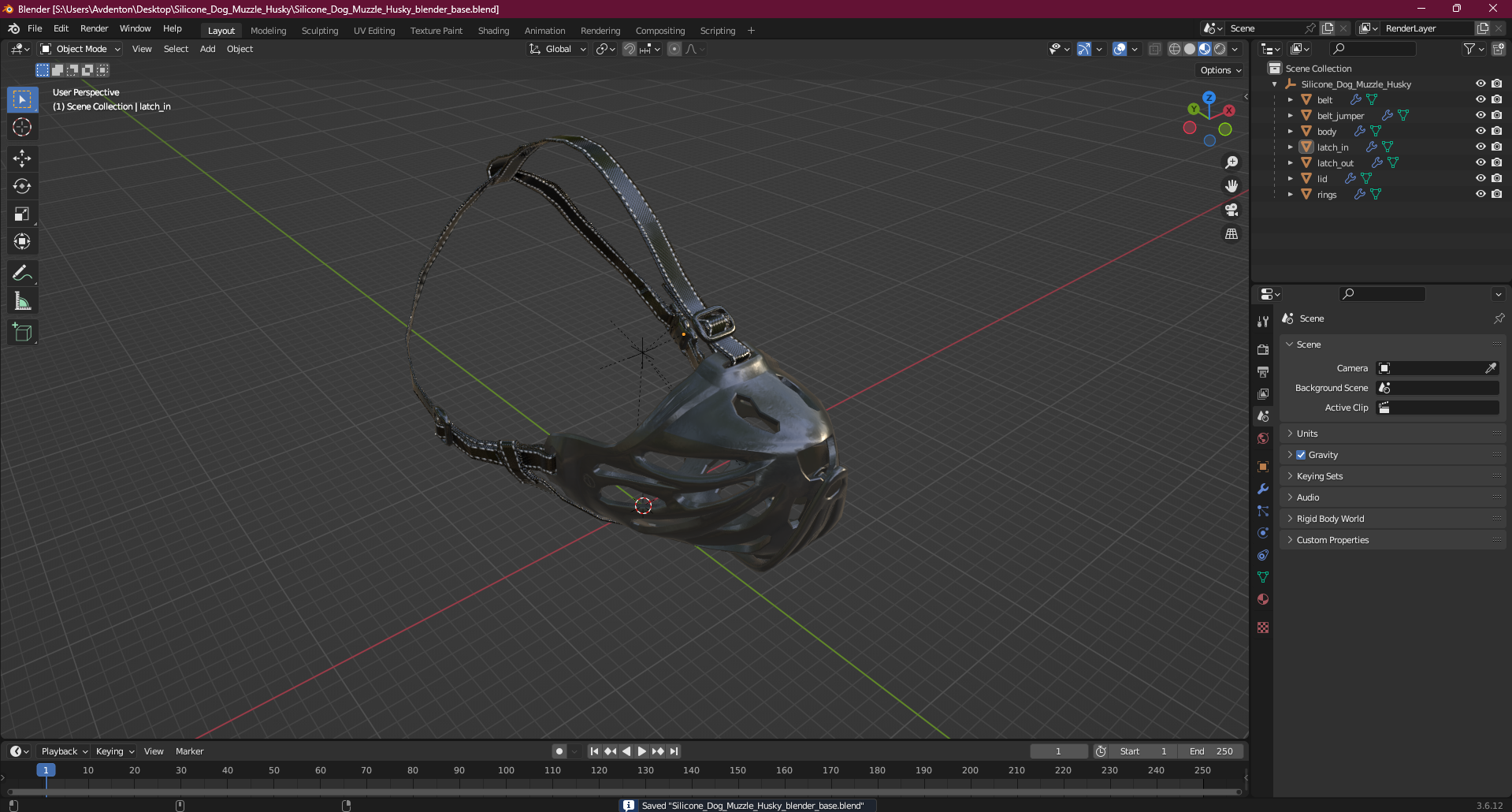Toggle auto keying record button

(559, 751)
